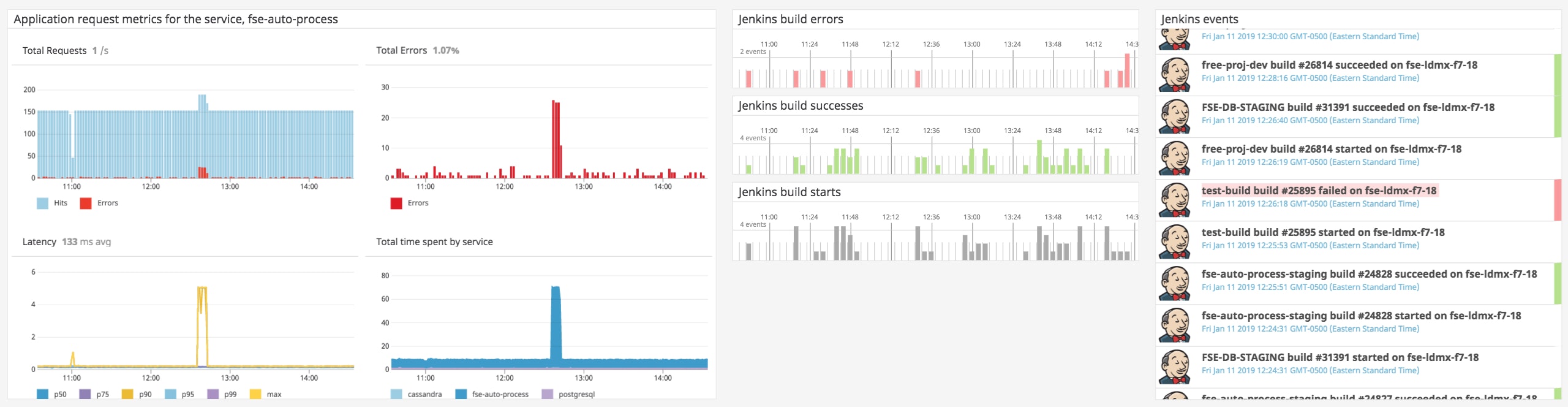Click the Jenkins build errors widget title
The image size is (1568, 407).
pyautogui.click(x=790, y=19)
